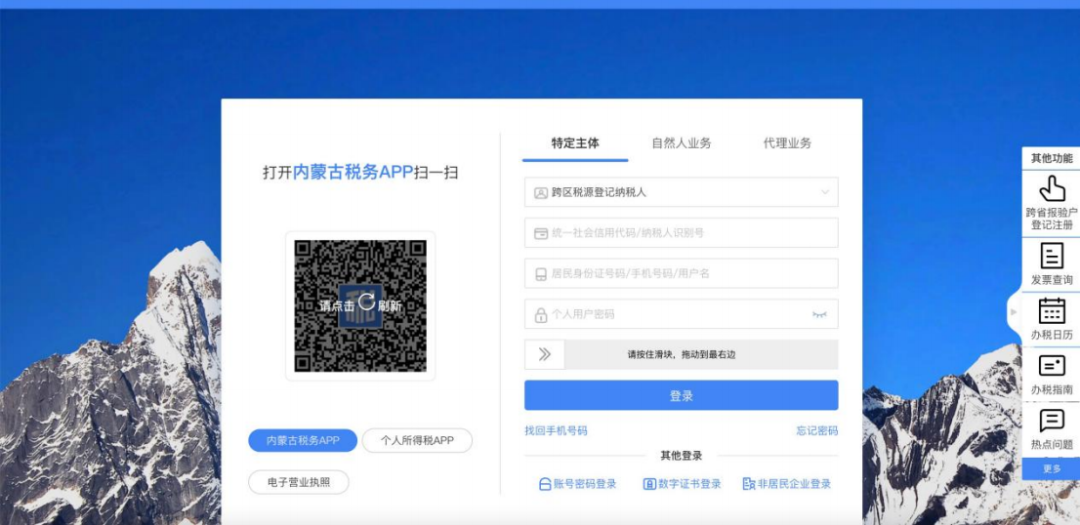This screenshot has height=525, width=1080.
Task: Select 个人所得税APP scan option
Action: (x=417, y=440)
